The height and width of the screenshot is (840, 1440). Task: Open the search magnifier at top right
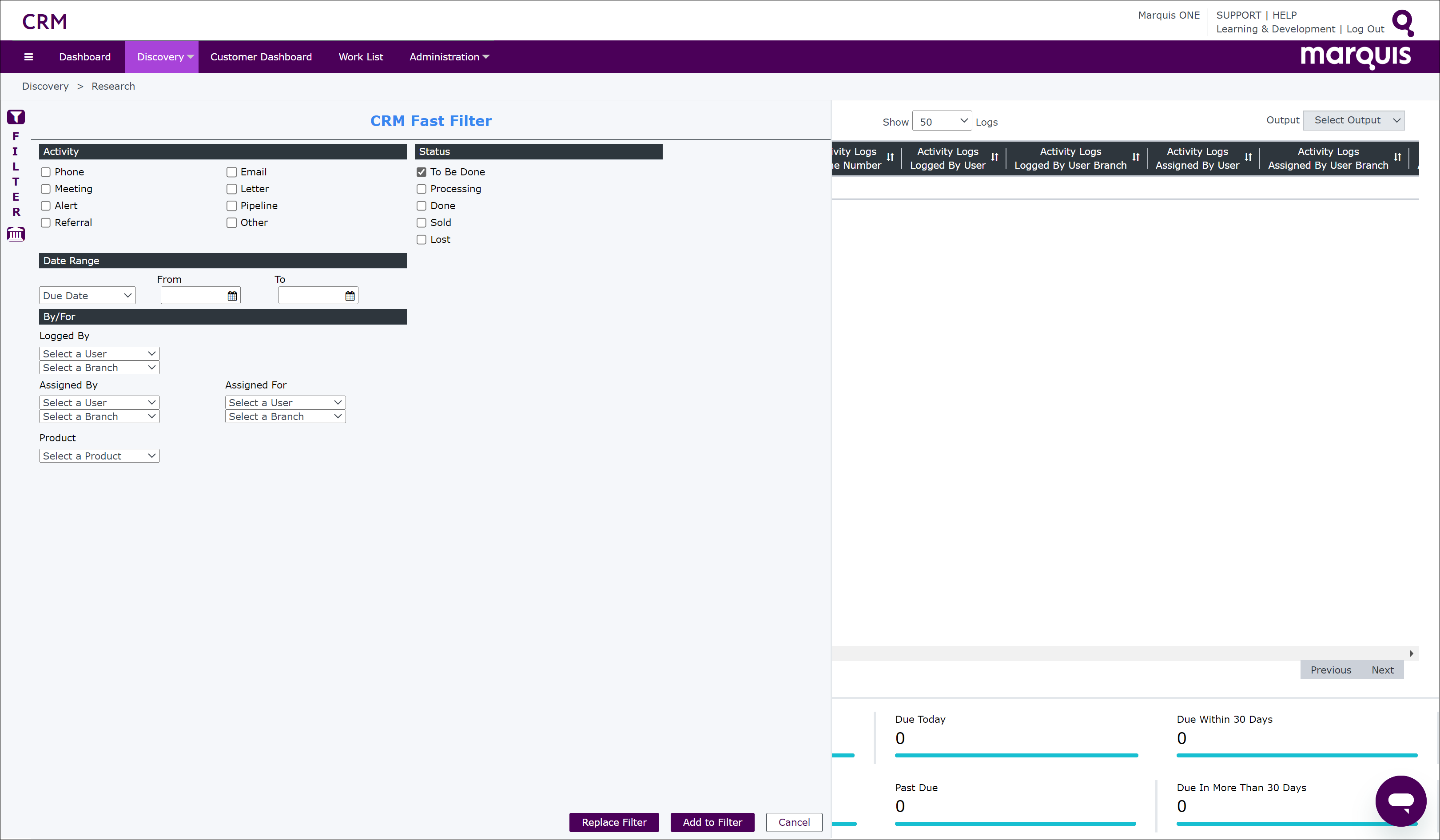tap(1404, 22)
